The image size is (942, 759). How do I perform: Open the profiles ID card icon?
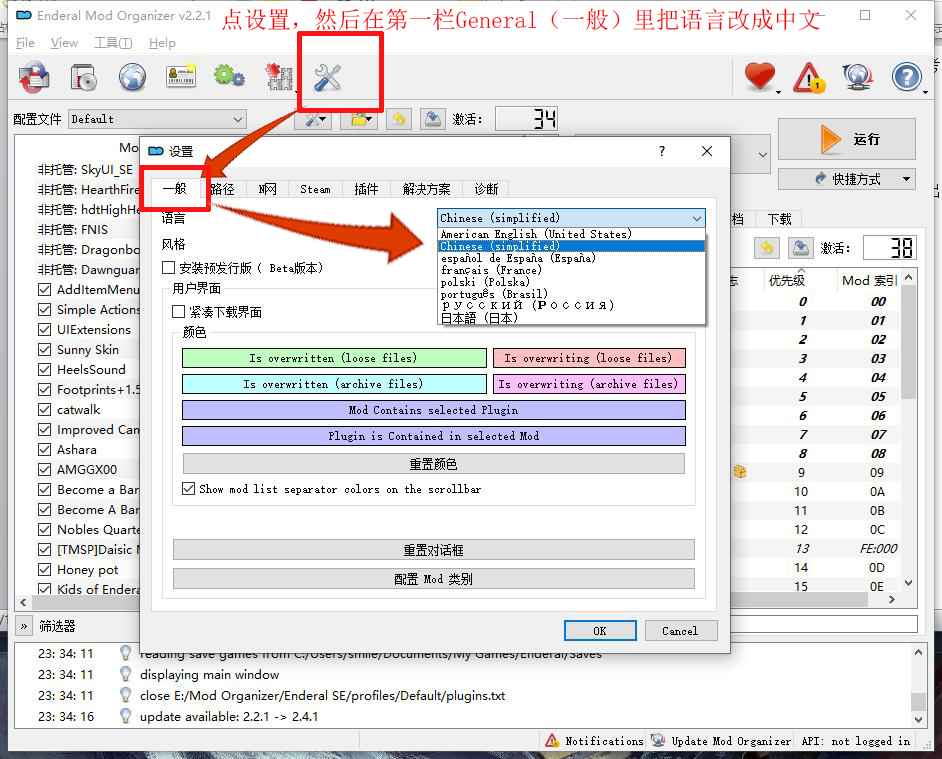click(181, 76)
